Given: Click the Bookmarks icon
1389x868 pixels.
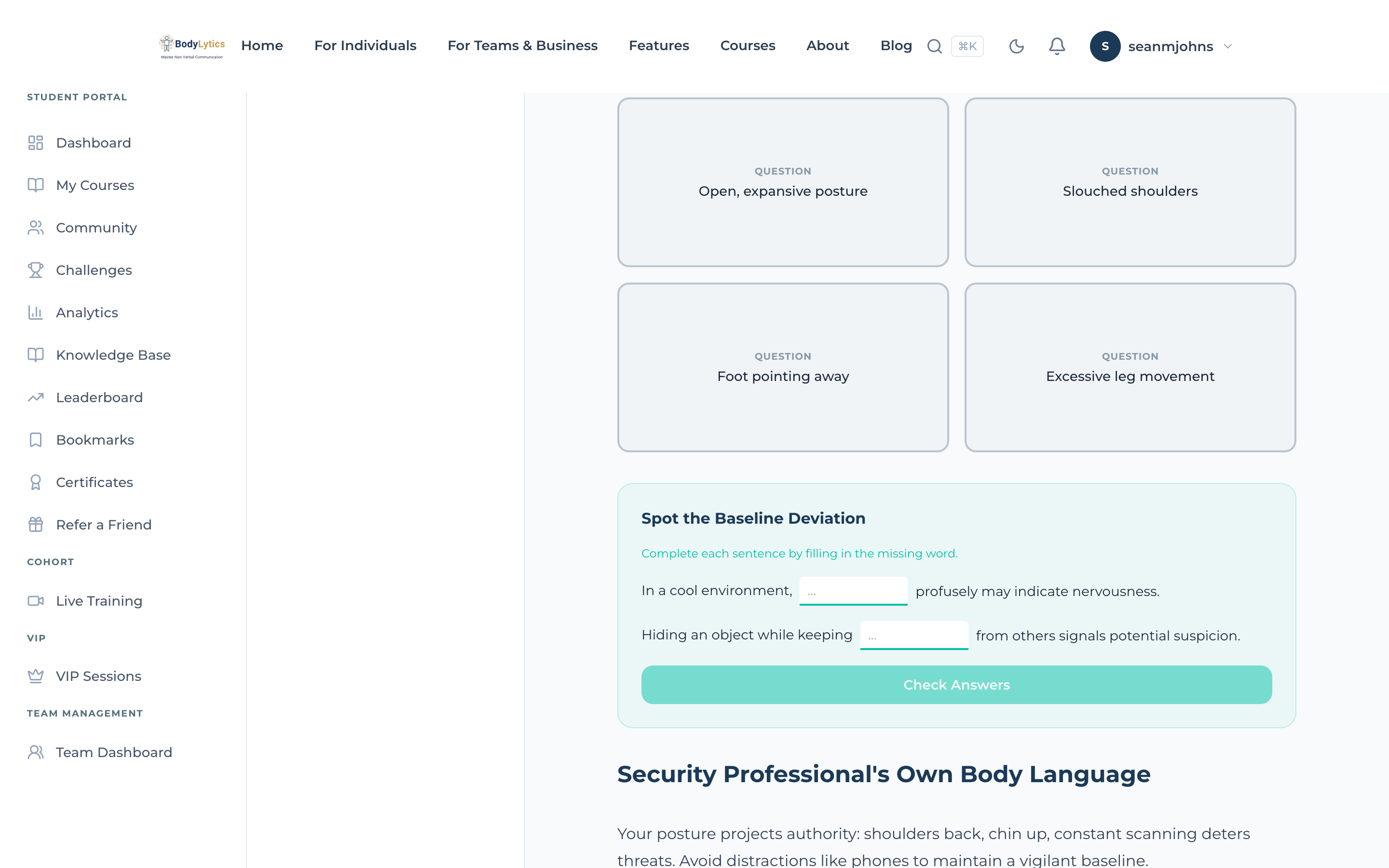Looking at the screenshot, I should tap(36, 440).
